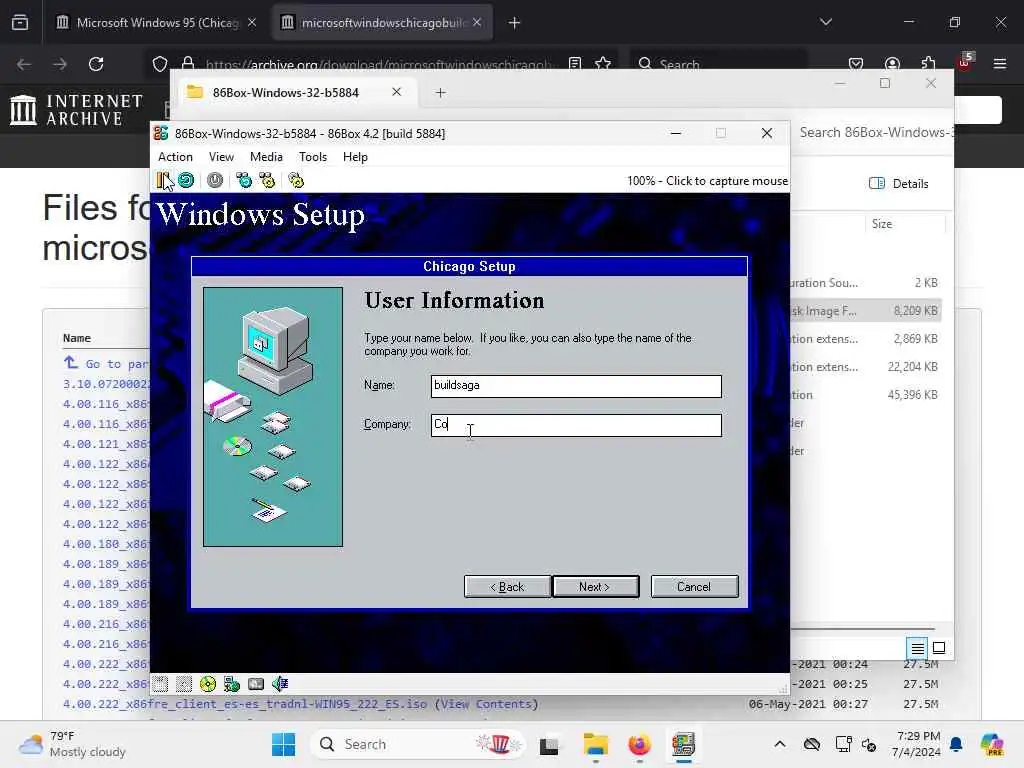Click the 86Box taskbar icon
The width and height of the screenshot is (1024, 768).
683,744
